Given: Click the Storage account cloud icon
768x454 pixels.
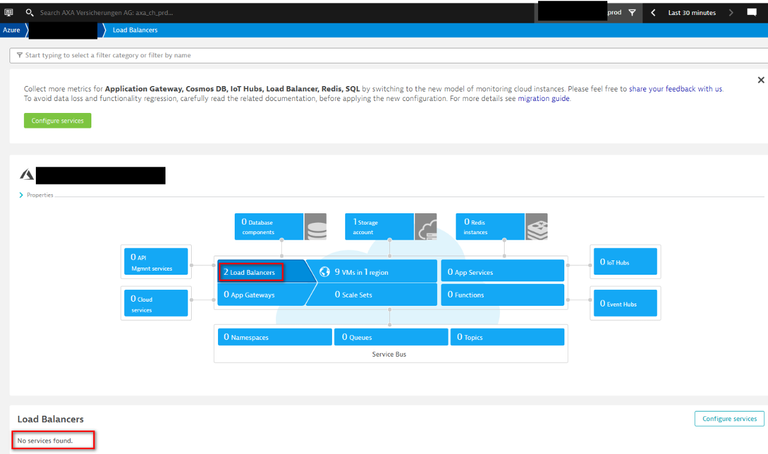Looking at the screenshot, I should (x=426, y=226).
